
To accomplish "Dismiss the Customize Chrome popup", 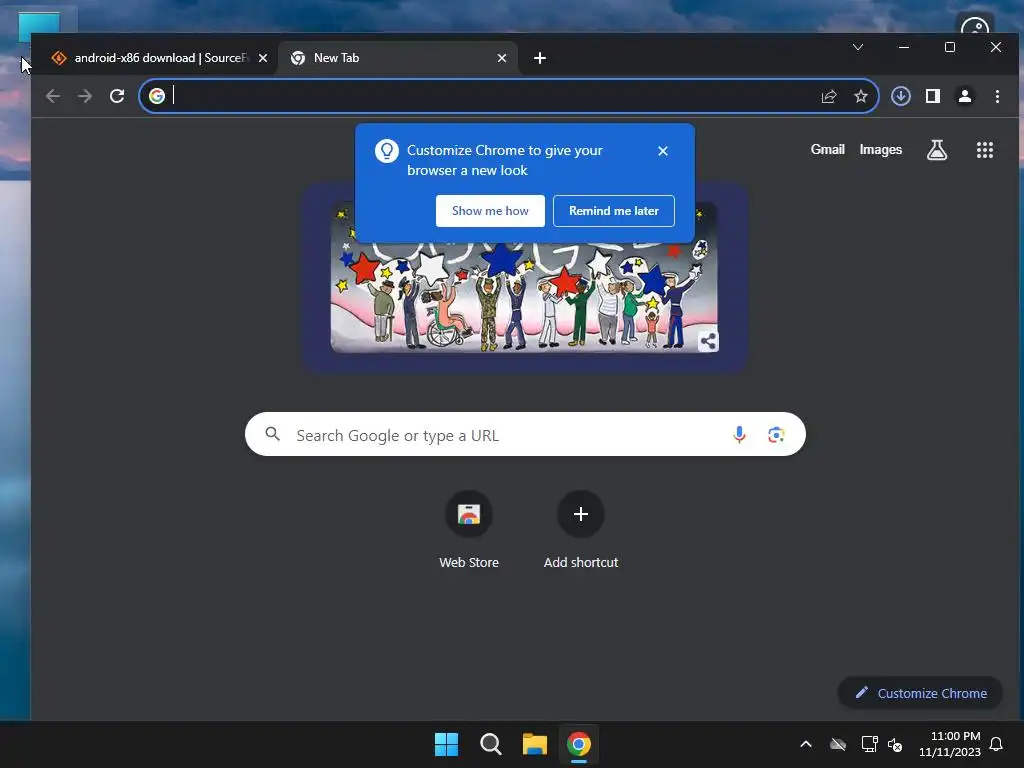I will pos(663,151).
